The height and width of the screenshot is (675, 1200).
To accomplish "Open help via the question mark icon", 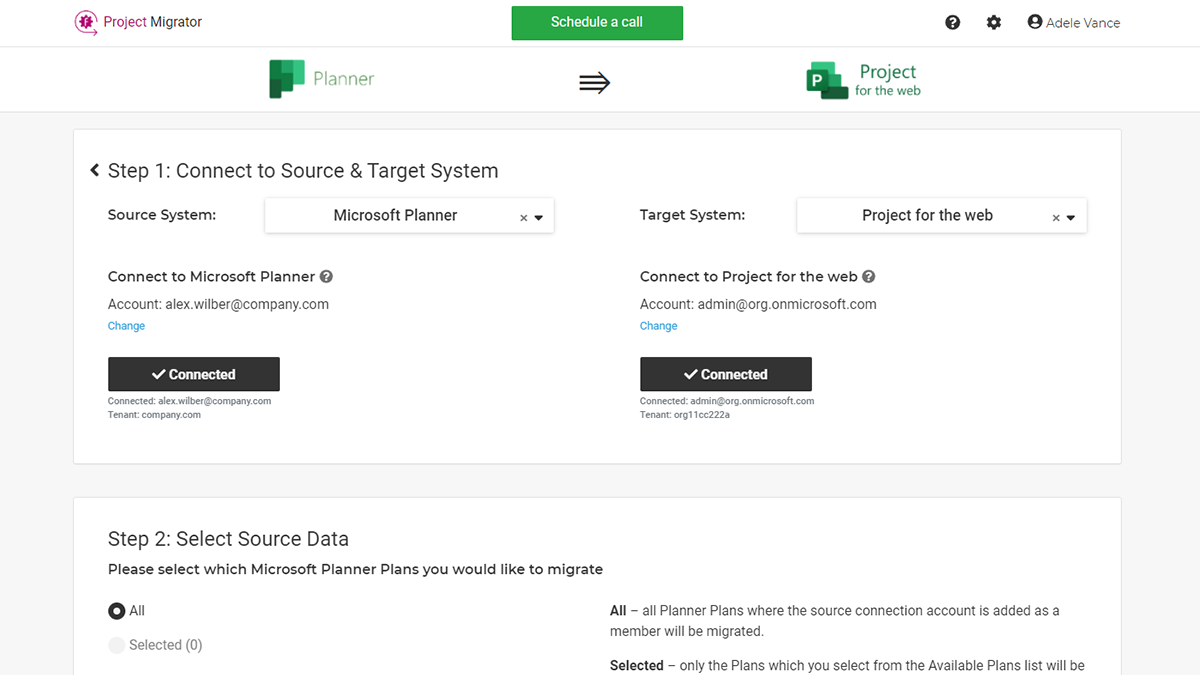I will point(952,21).
